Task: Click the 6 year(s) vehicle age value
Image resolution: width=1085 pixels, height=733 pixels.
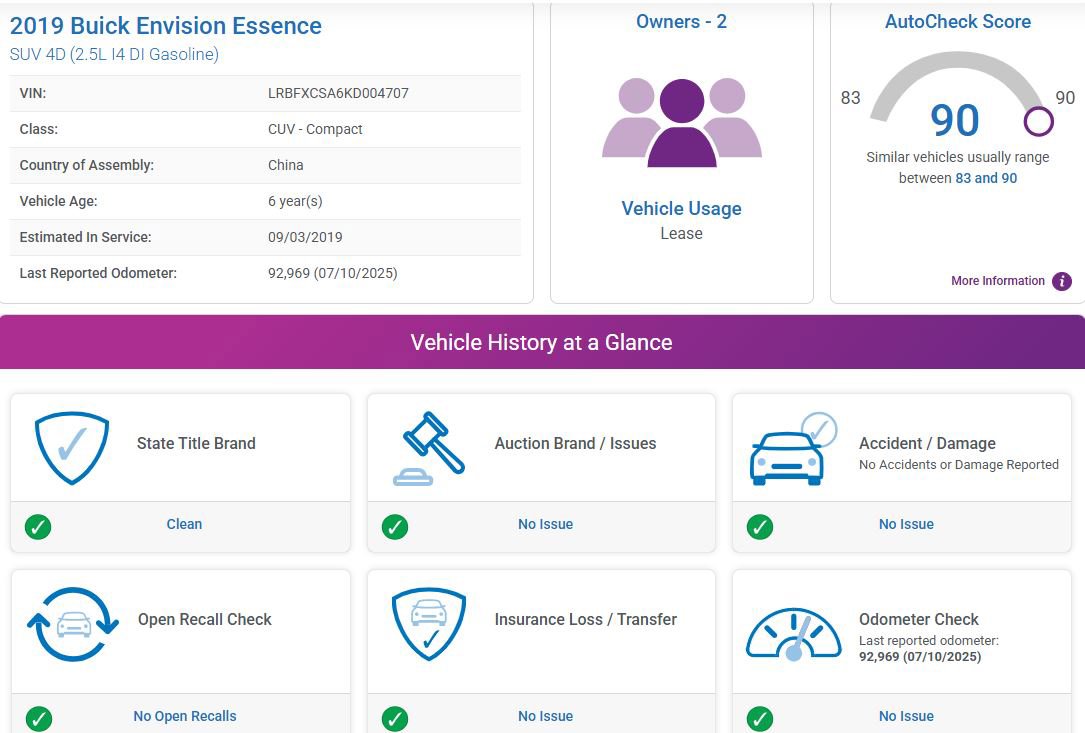Action: pos(295,201)
